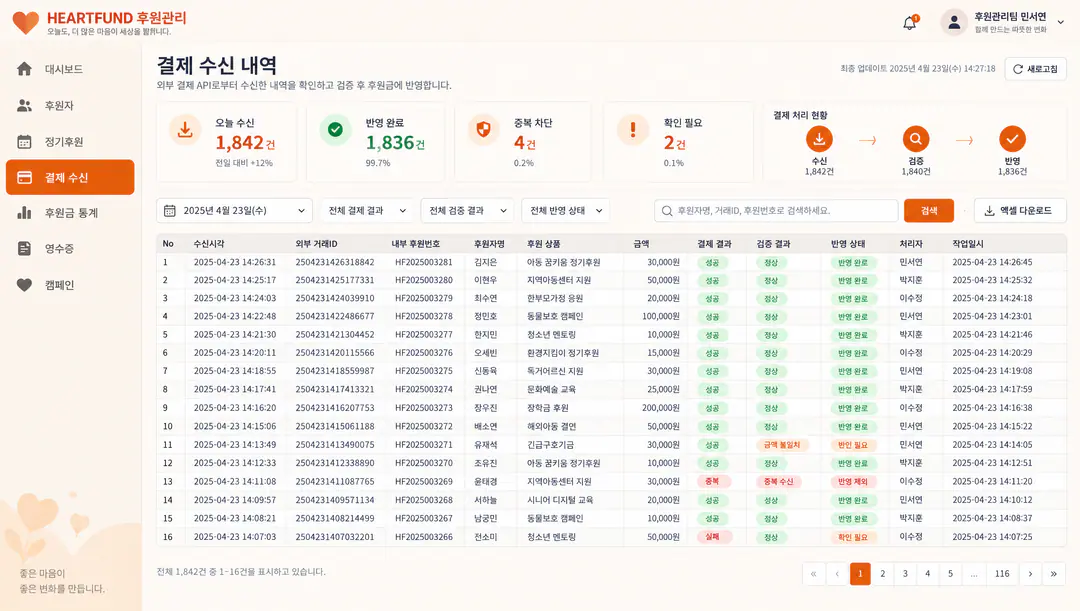Go to next page with › button
The width and height of the screenshot is (1080, 611).
click(1030, 574)
